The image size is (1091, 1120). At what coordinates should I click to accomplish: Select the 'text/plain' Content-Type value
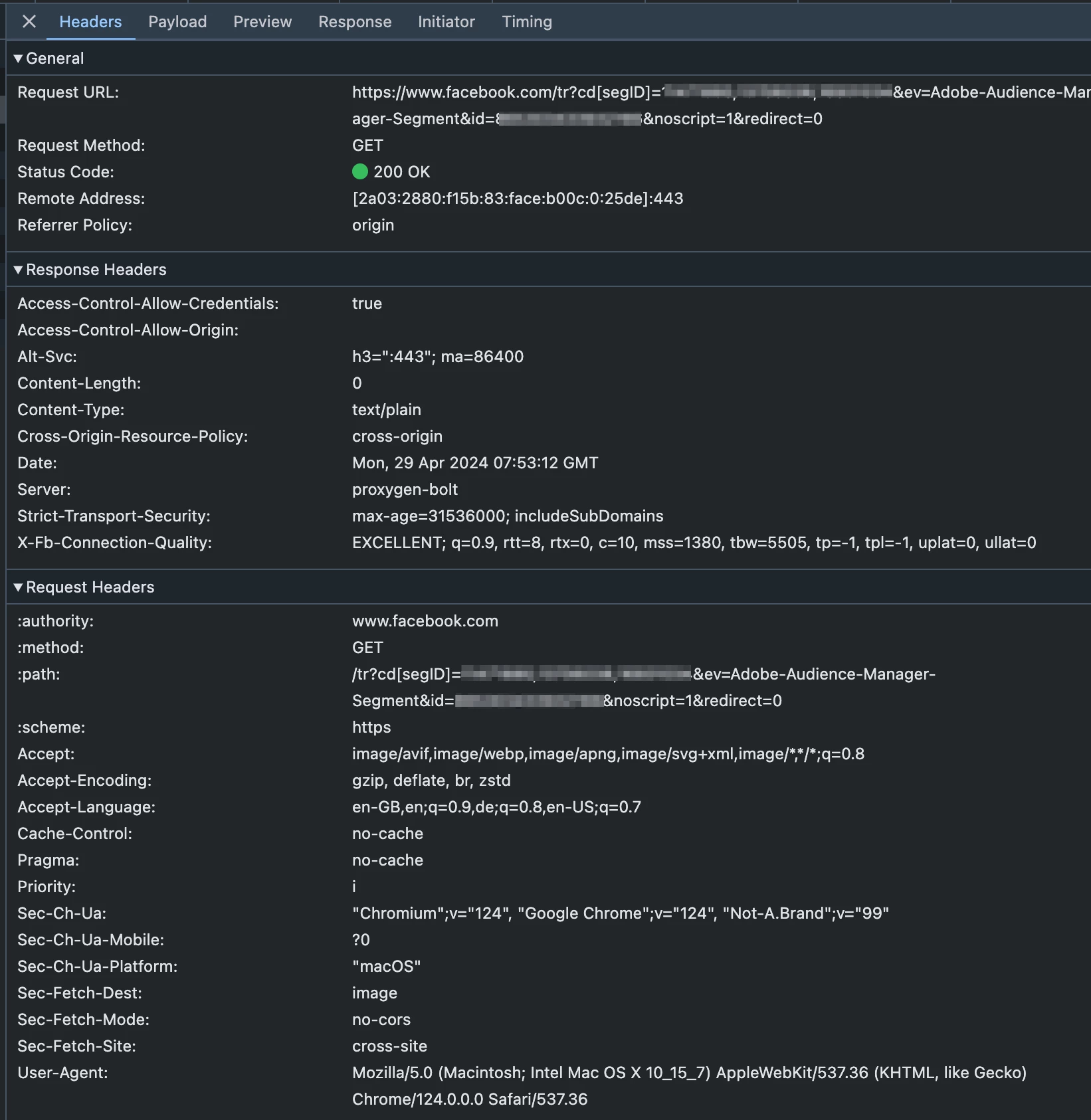[x=386, y=410]
